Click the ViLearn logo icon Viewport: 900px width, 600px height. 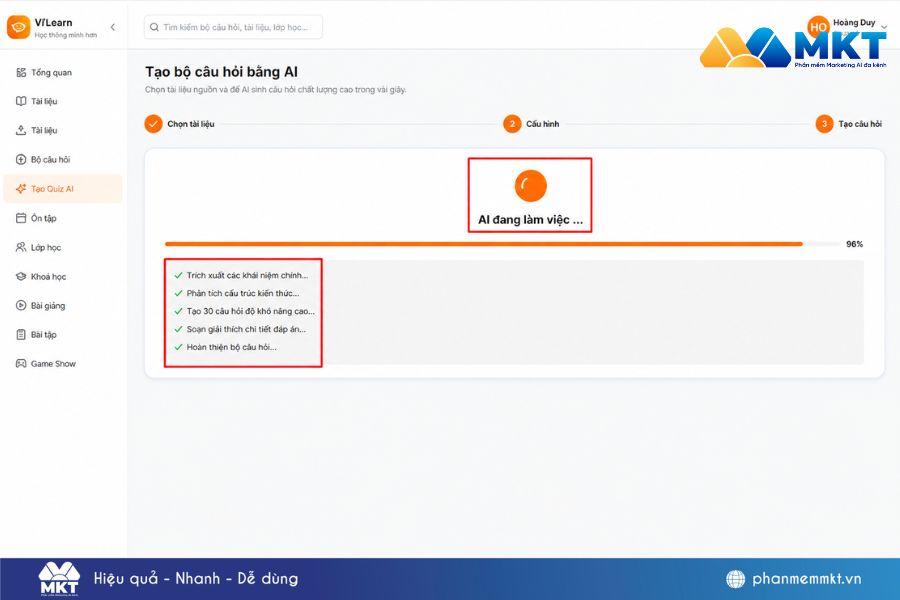coord(18,27)
